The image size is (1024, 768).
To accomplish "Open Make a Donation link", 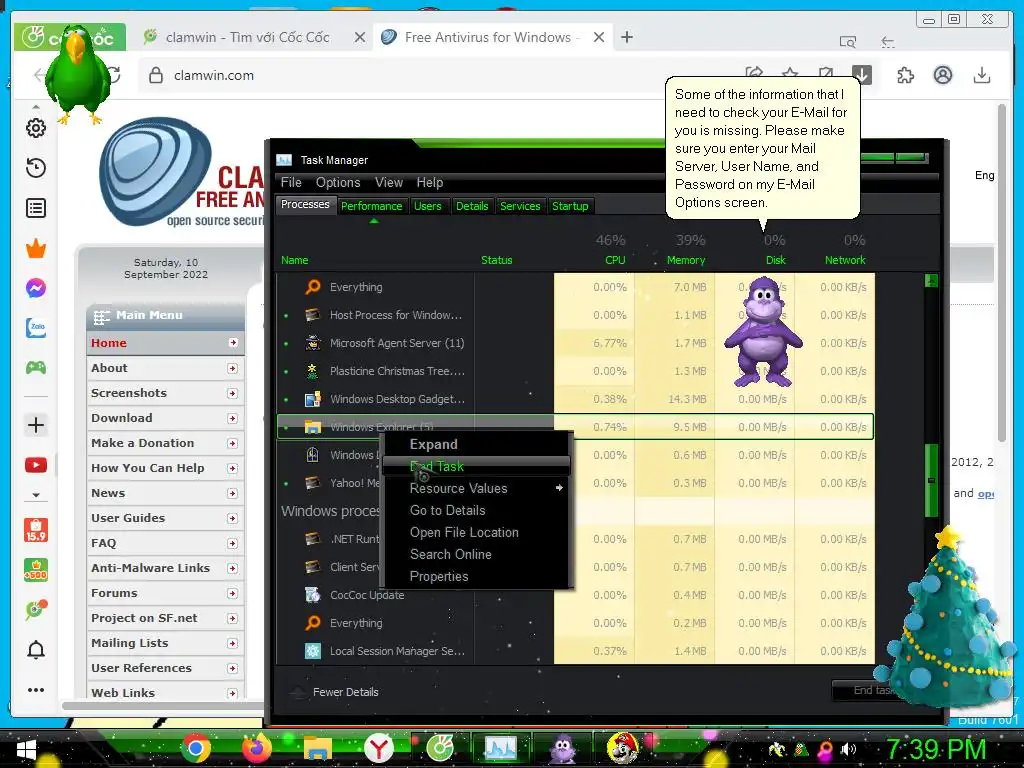I will [166, 443].
